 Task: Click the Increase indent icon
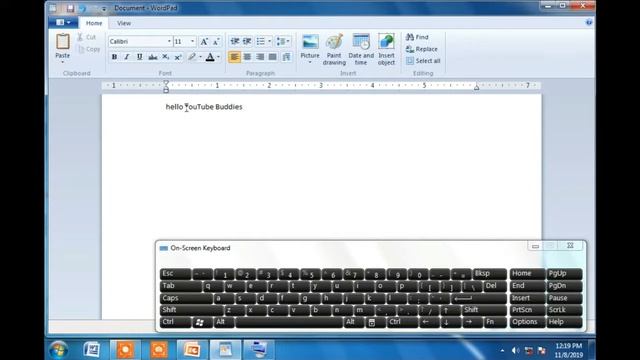coord(247,41)
